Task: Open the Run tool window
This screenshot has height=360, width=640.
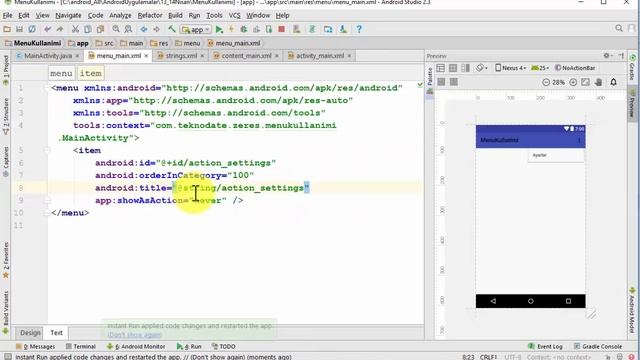Action: [189, 346]
